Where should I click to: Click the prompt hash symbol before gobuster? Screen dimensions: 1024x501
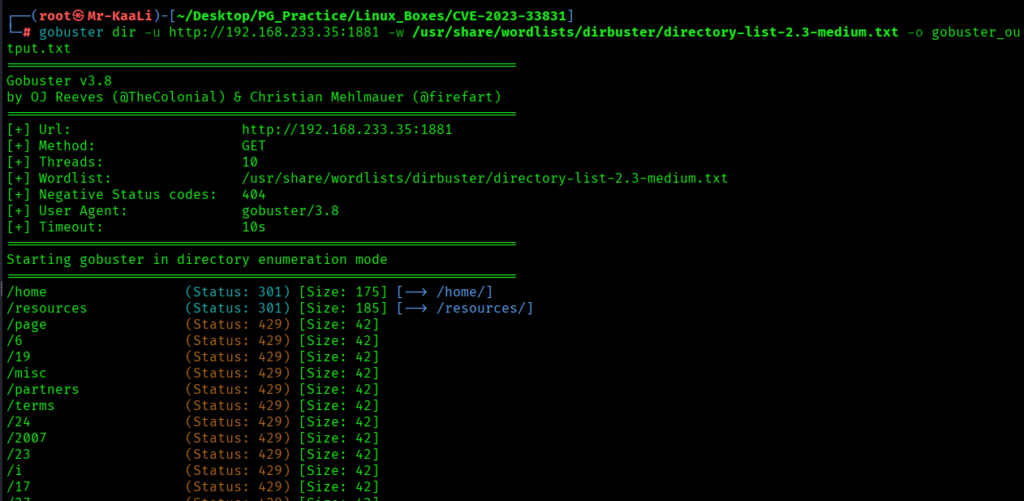pyautogui.click(x=27, y=31)
